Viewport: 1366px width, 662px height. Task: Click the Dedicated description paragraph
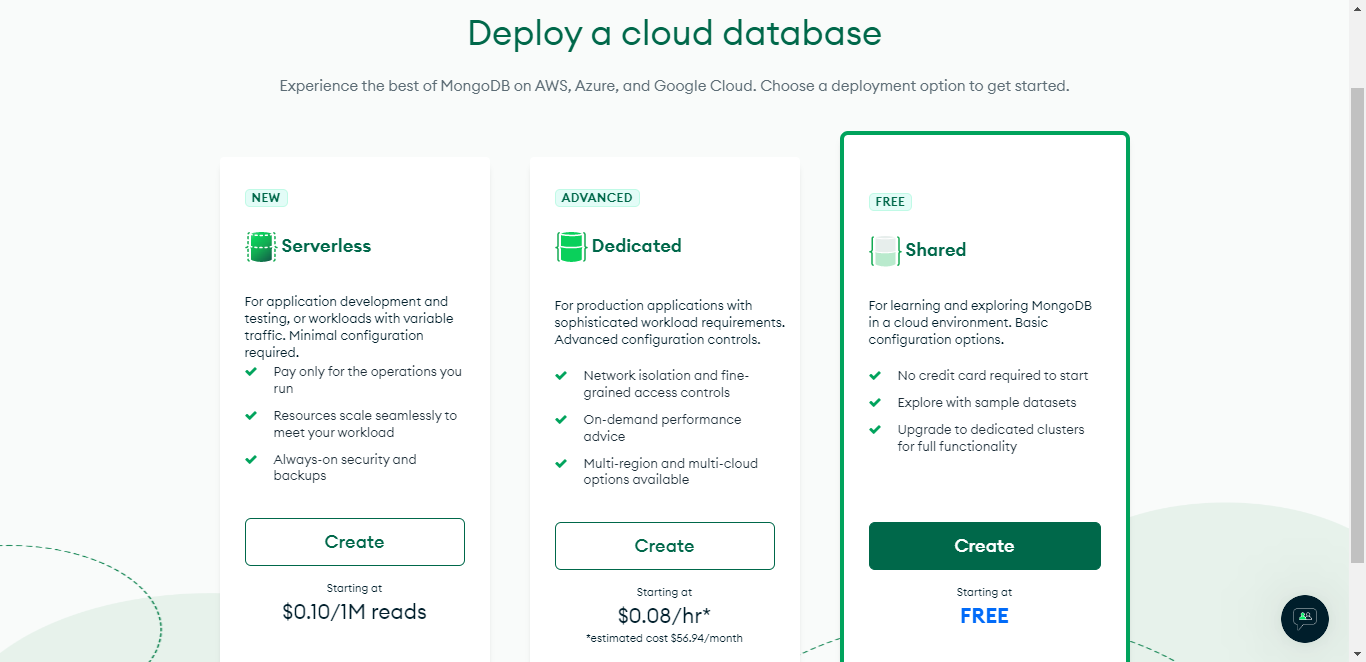(670, 323)
